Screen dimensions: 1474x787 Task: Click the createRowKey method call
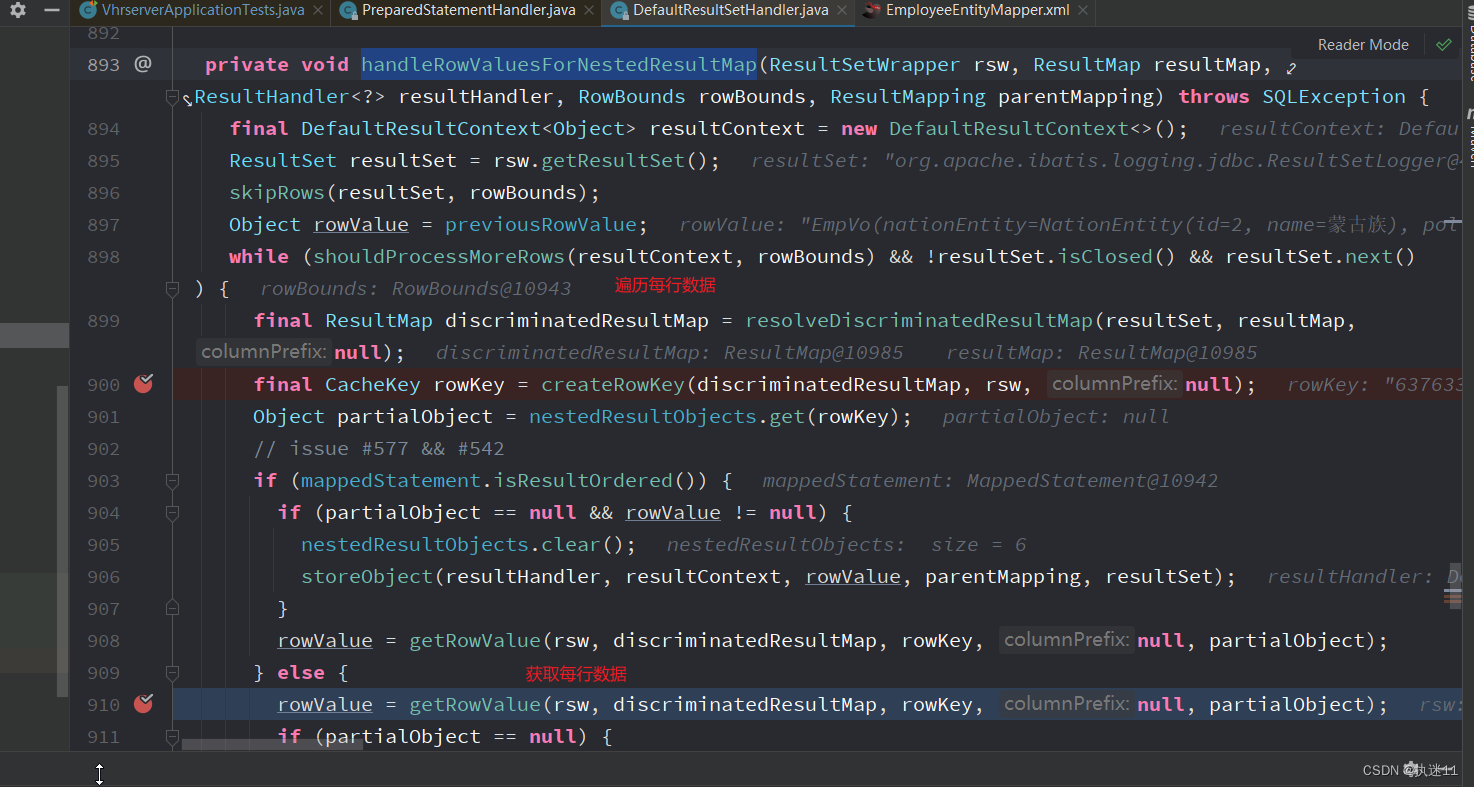click(x=613, y=385)
